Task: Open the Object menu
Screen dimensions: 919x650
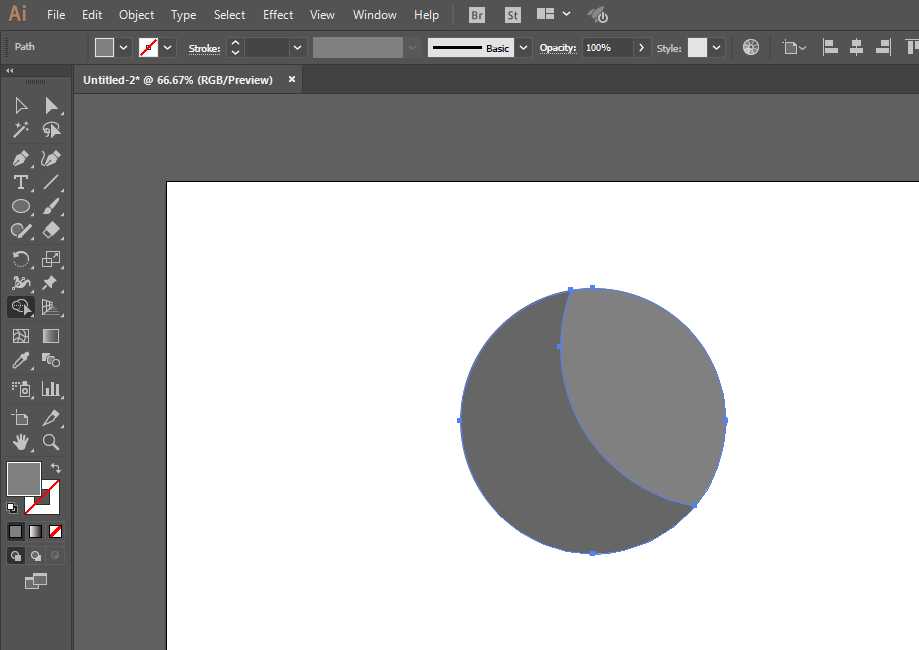Action: click(136, 15)
